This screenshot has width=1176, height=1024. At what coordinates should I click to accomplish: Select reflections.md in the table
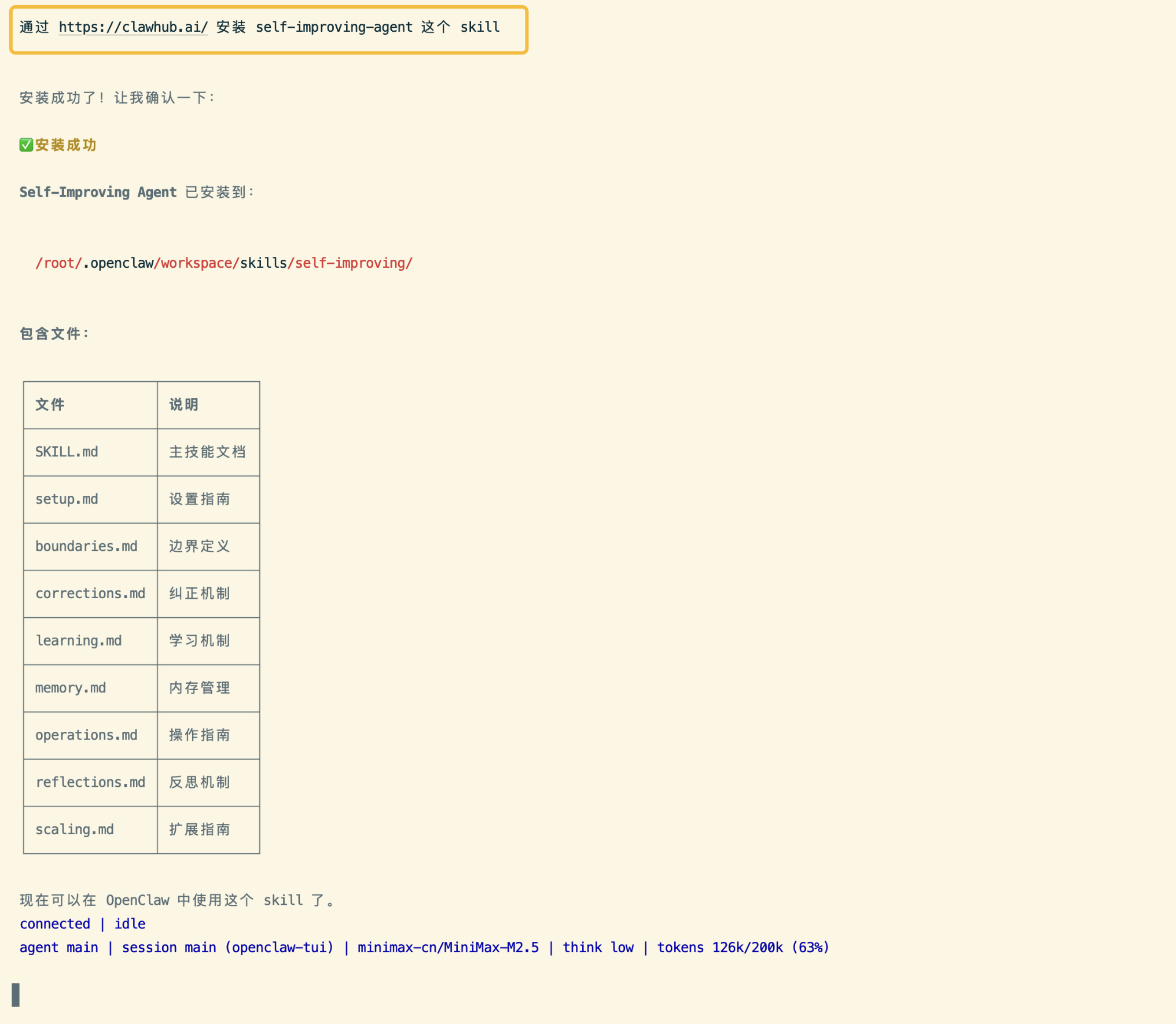click(90, 783)
